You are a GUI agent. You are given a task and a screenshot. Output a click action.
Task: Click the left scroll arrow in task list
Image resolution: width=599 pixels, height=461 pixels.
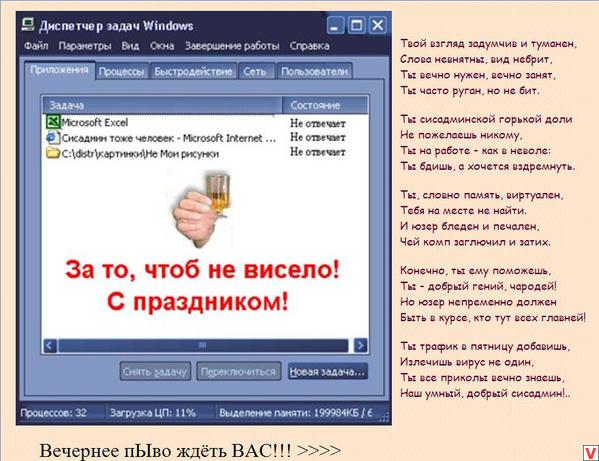50,346
